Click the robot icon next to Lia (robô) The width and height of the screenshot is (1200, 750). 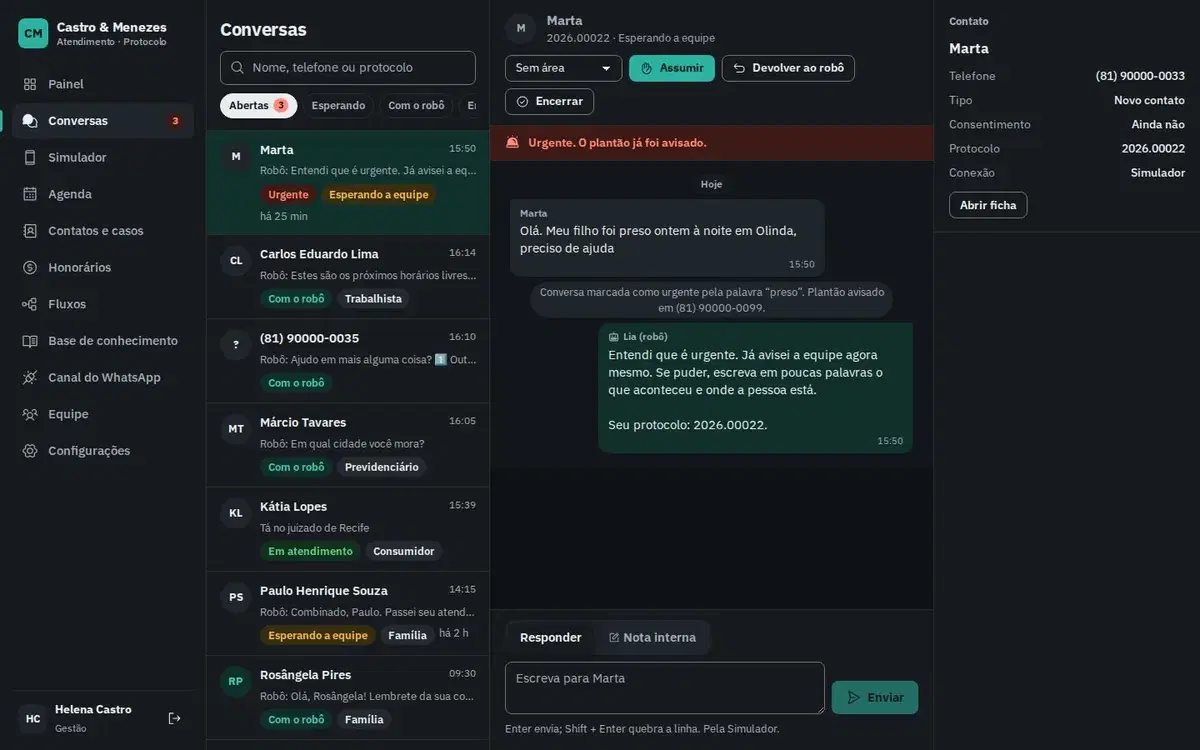[x=614, y=337]
